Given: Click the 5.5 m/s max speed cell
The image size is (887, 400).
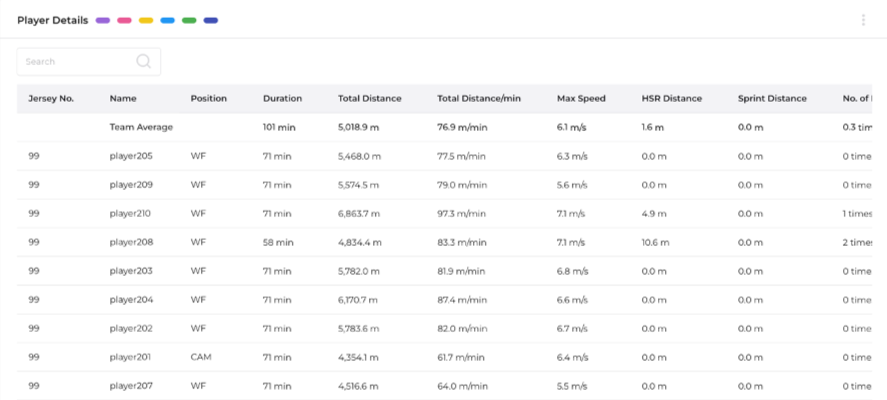Looking at the screenshot, I should (572, 386).
